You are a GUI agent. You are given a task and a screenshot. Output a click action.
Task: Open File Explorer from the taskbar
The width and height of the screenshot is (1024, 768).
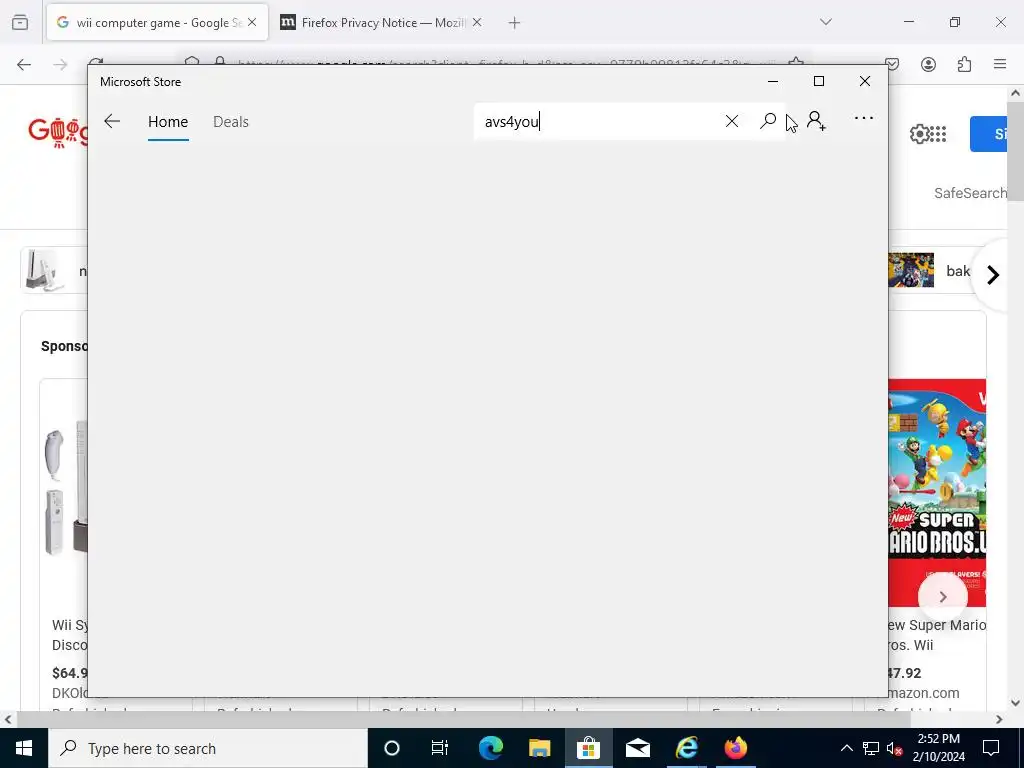coord(539,748)
